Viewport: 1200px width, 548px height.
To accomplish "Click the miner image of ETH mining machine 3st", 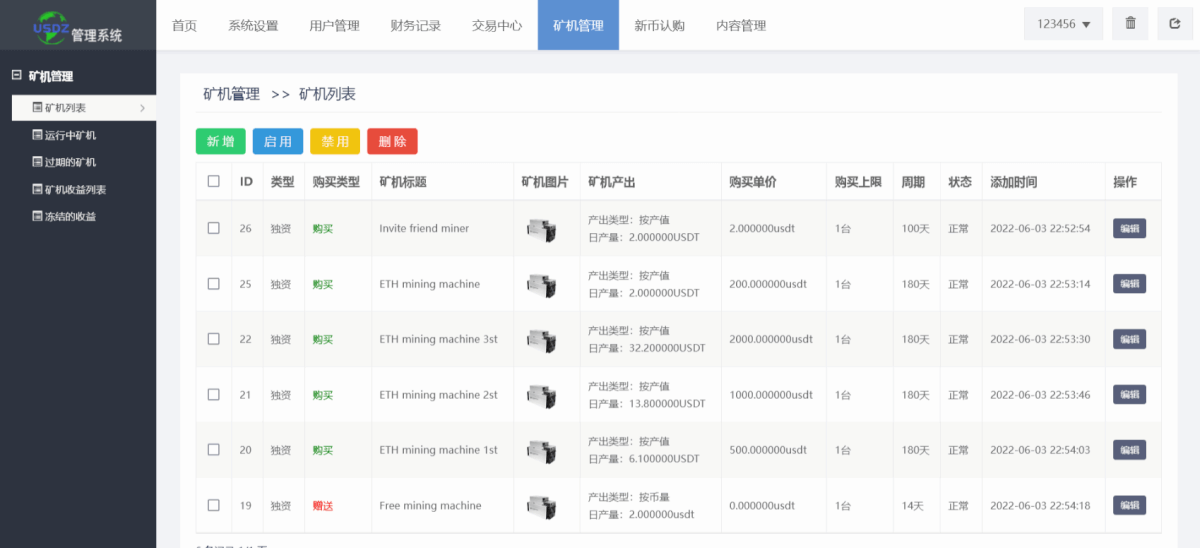I will click(x=541, y=340).
